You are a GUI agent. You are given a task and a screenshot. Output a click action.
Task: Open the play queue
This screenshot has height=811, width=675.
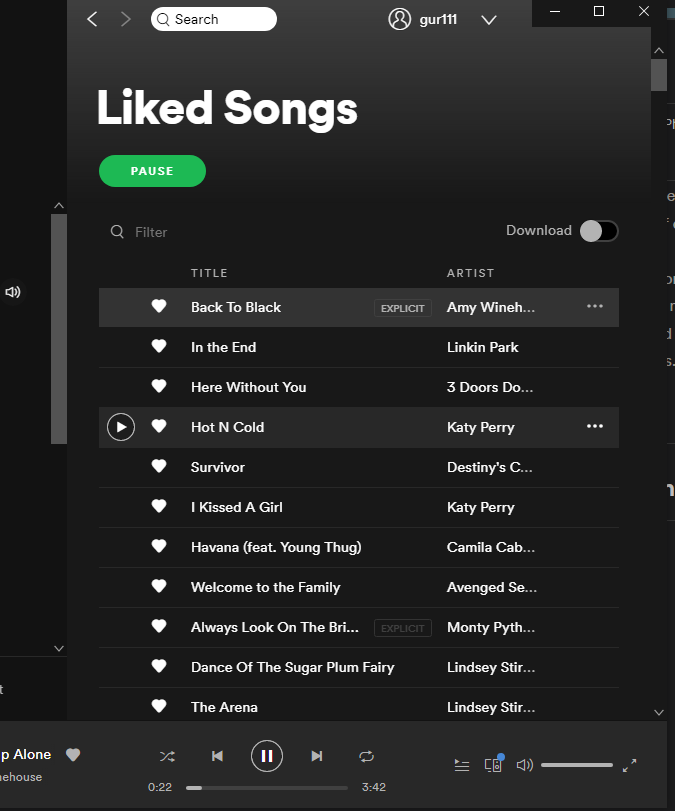[x=461, y=765]
